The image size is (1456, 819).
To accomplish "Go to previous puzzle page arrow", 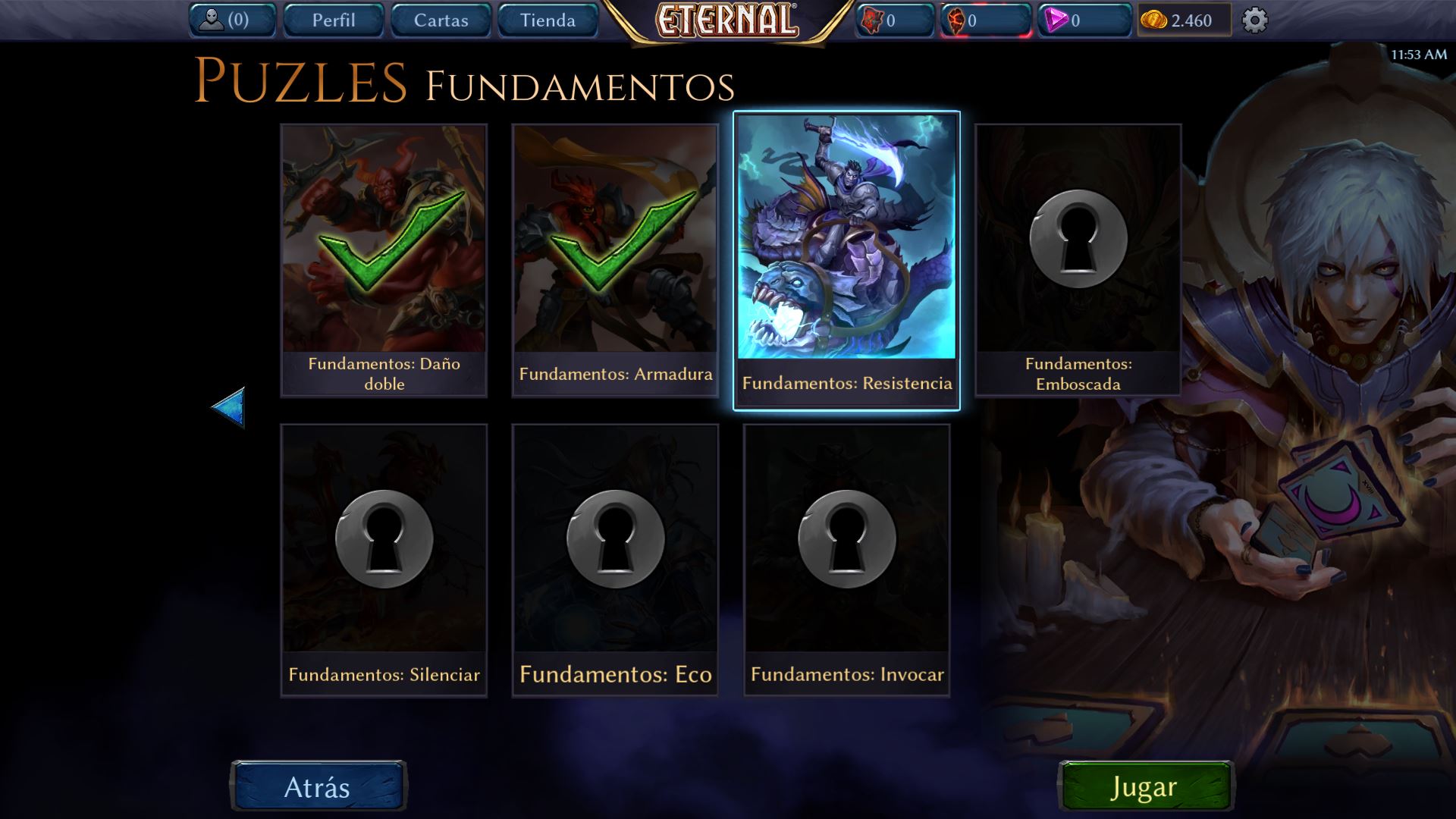I will [228, 407].
